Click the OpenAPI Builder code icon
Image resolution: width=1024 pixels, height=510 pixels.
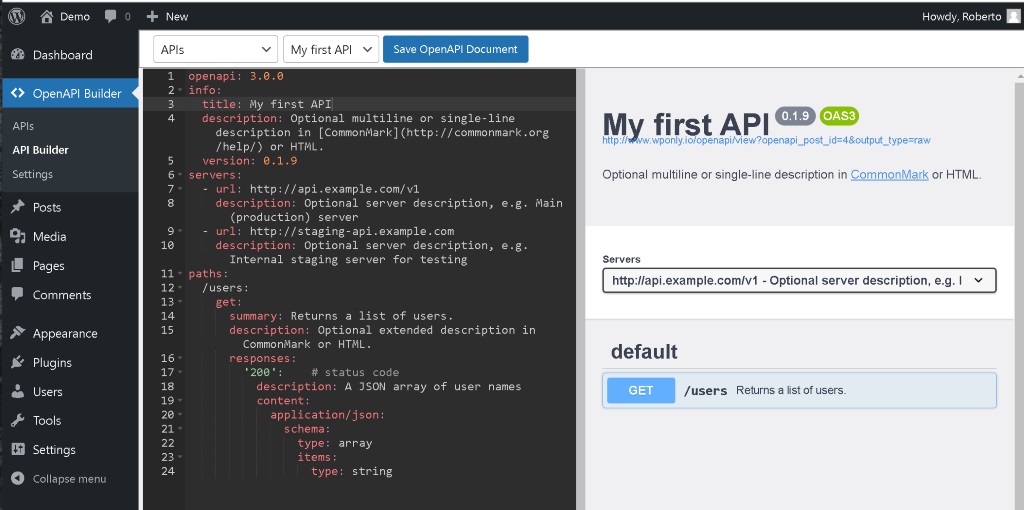tap(18, 93)
